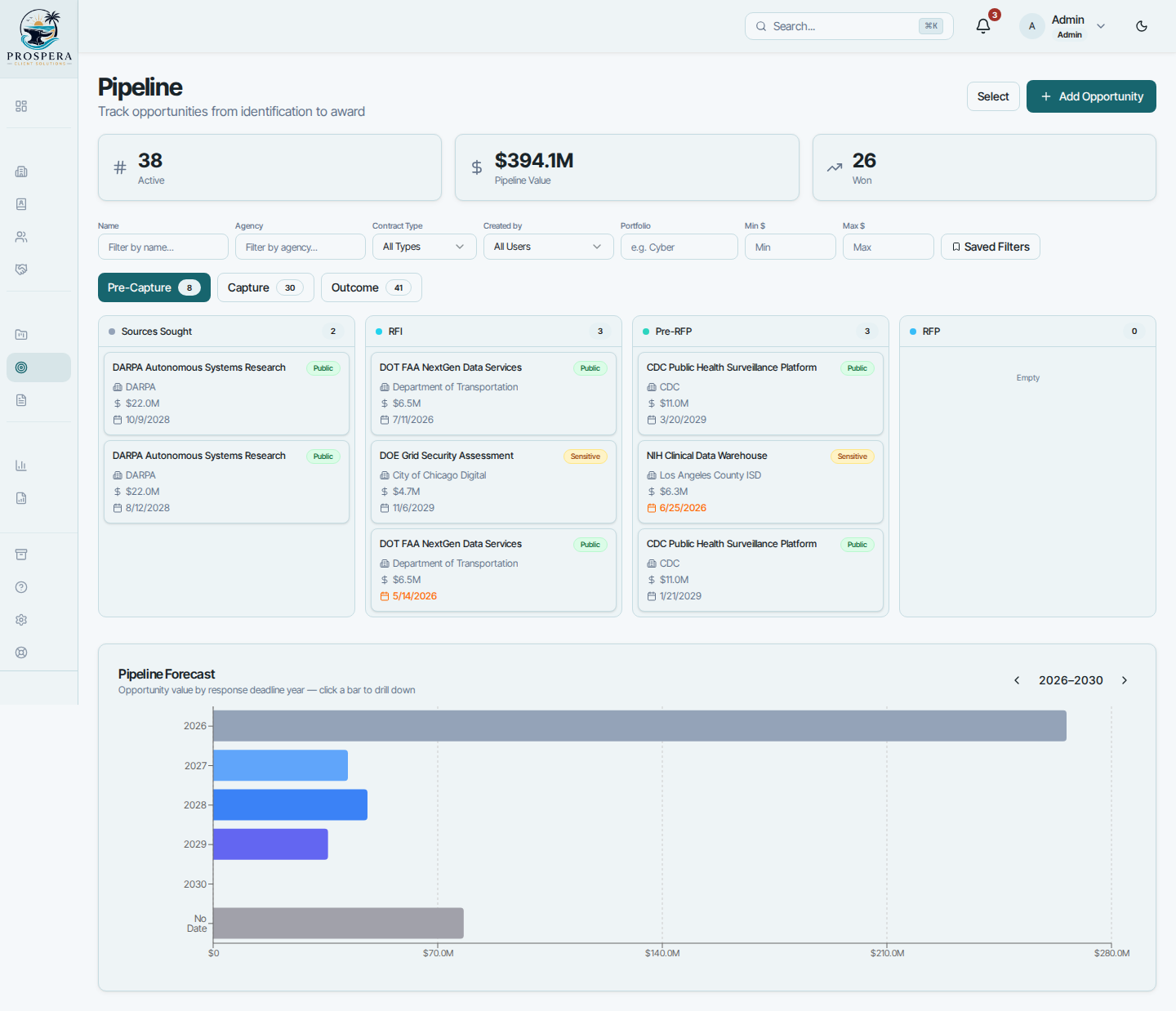Click the search magnifier icon
The width and height of the screenshot is (1176, 1011).
pos(761,26)
